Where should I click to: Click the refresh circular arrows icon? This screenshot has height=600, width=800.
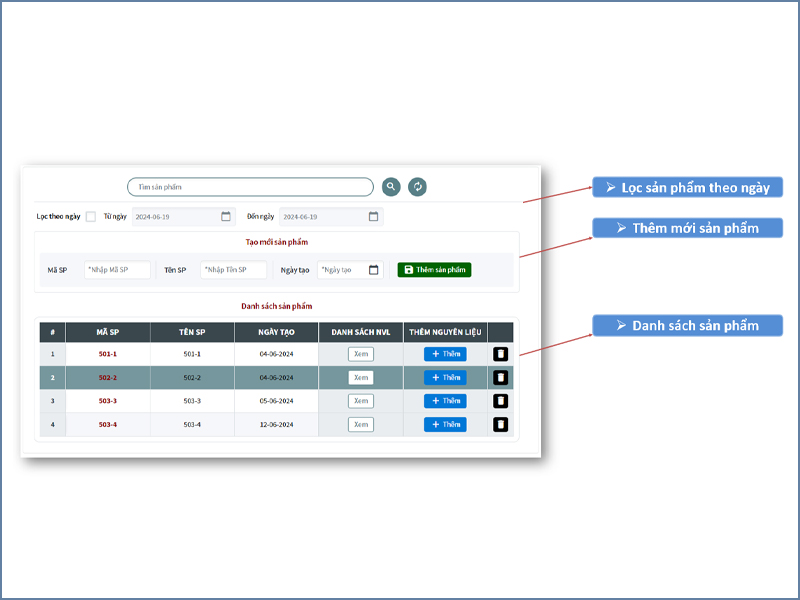click(x=417, y=187)
